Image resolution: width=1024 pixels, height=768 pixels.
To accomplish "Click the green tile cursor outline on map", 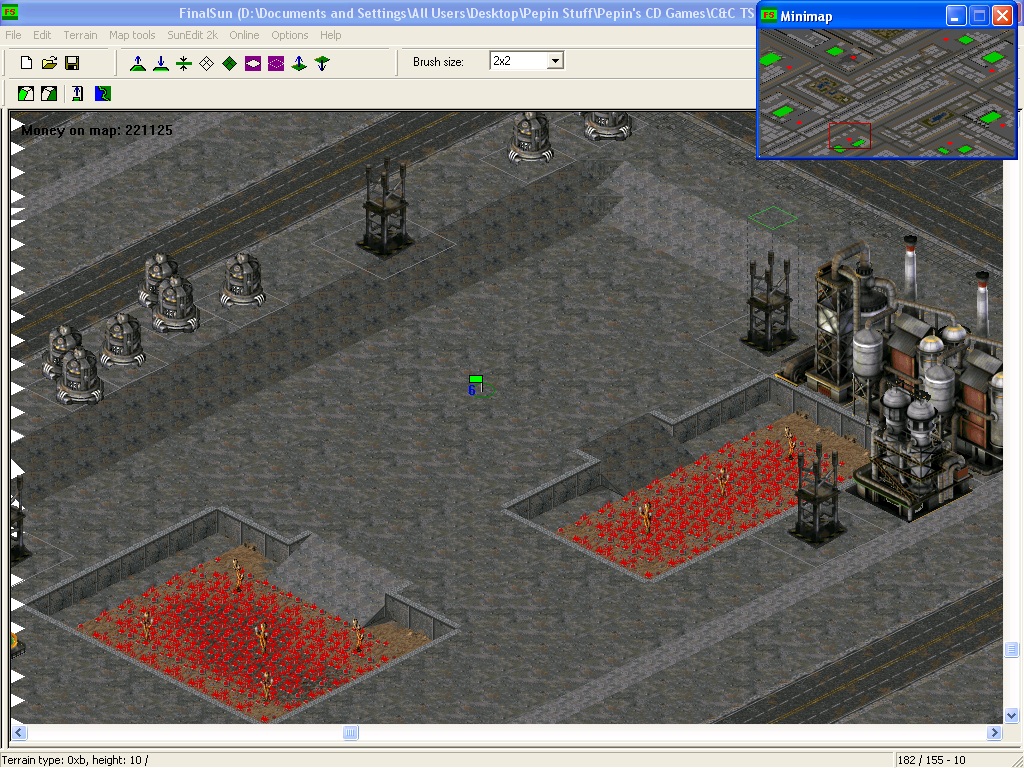I will tap(773, 218).
